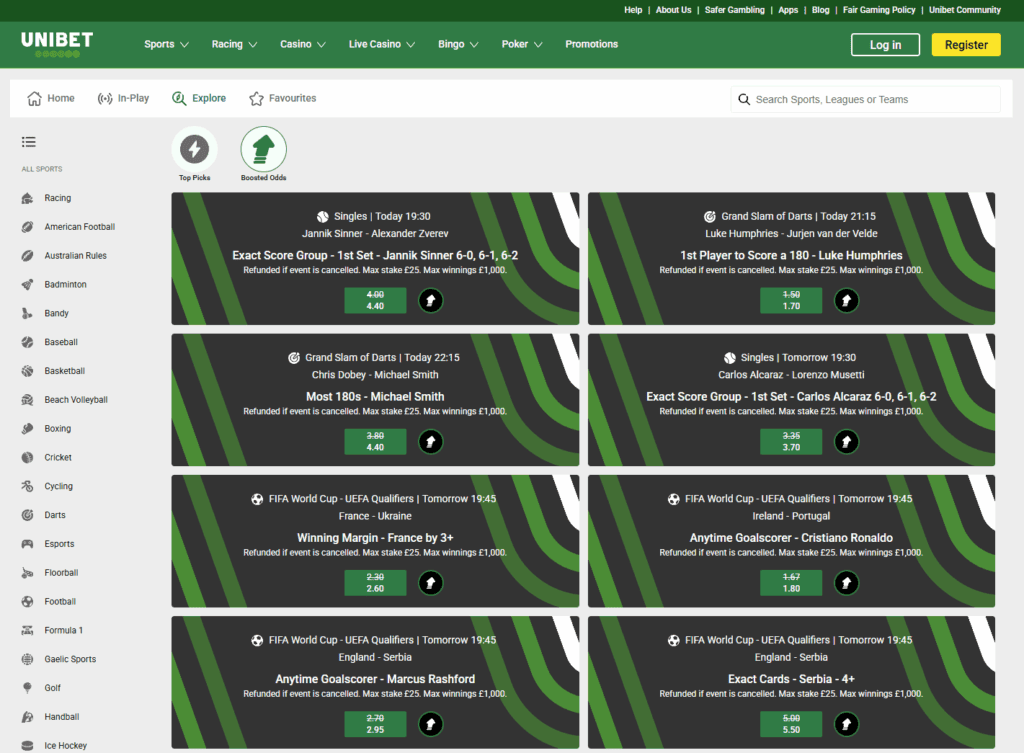Open the Promotions menu item

[591, 44]
